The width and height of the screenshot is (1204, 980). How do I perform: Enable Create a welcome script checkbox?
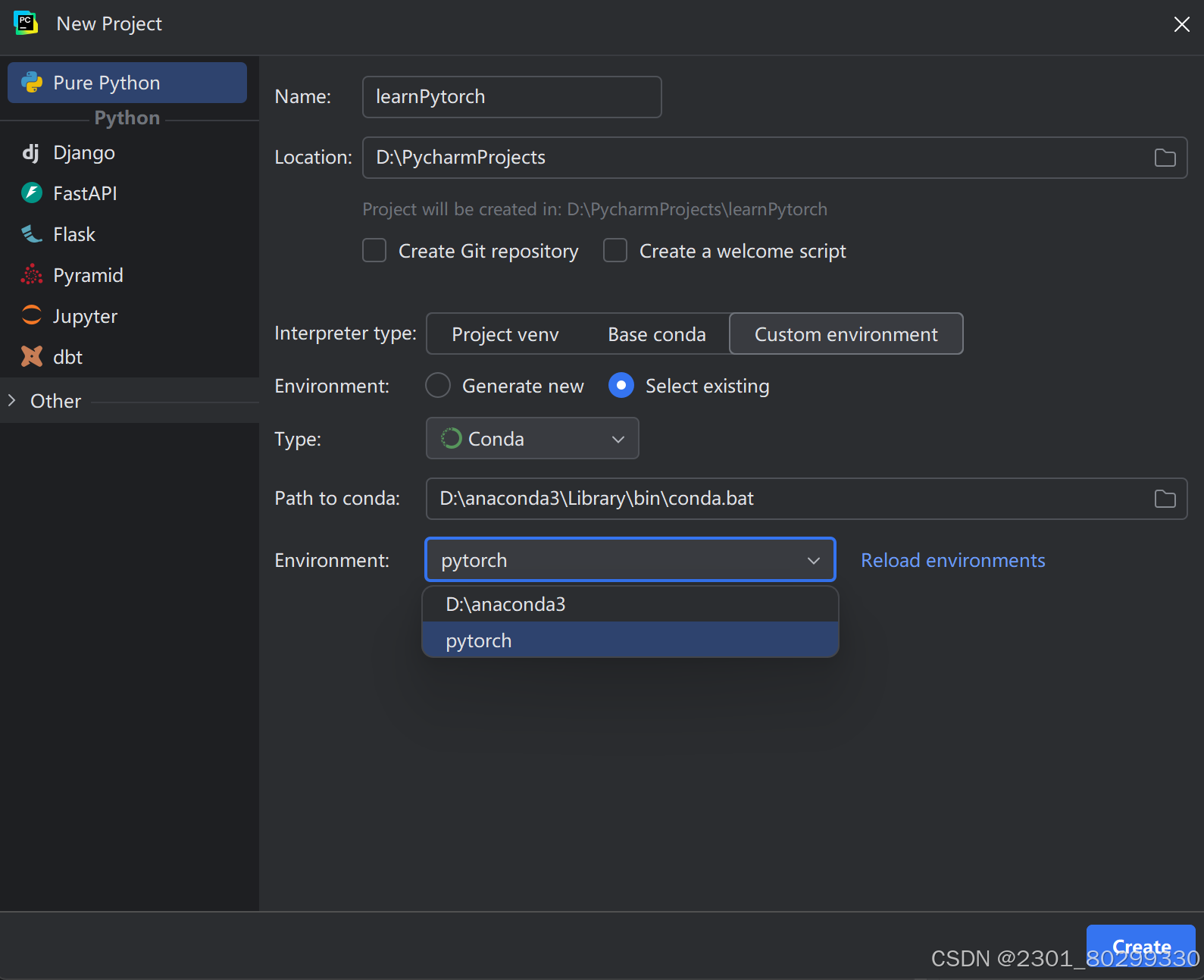click(615, 250)
